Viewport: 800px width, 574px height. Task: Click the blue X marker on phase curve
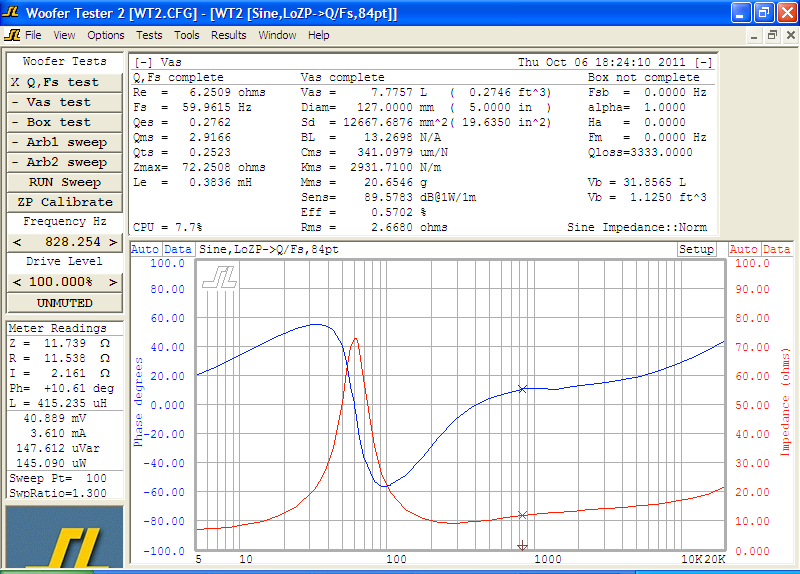[522, 389]
